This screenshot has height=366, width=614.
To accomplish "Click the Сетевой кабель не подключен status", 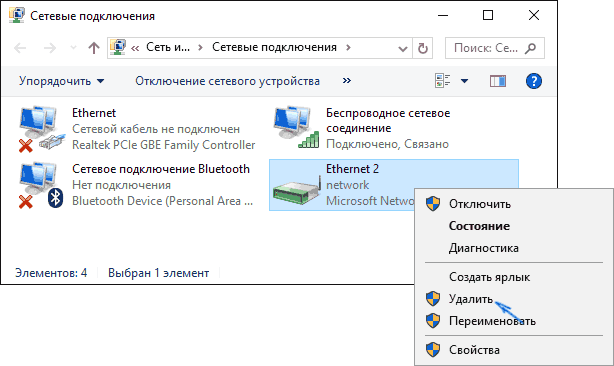I will (x=156, y=129).
